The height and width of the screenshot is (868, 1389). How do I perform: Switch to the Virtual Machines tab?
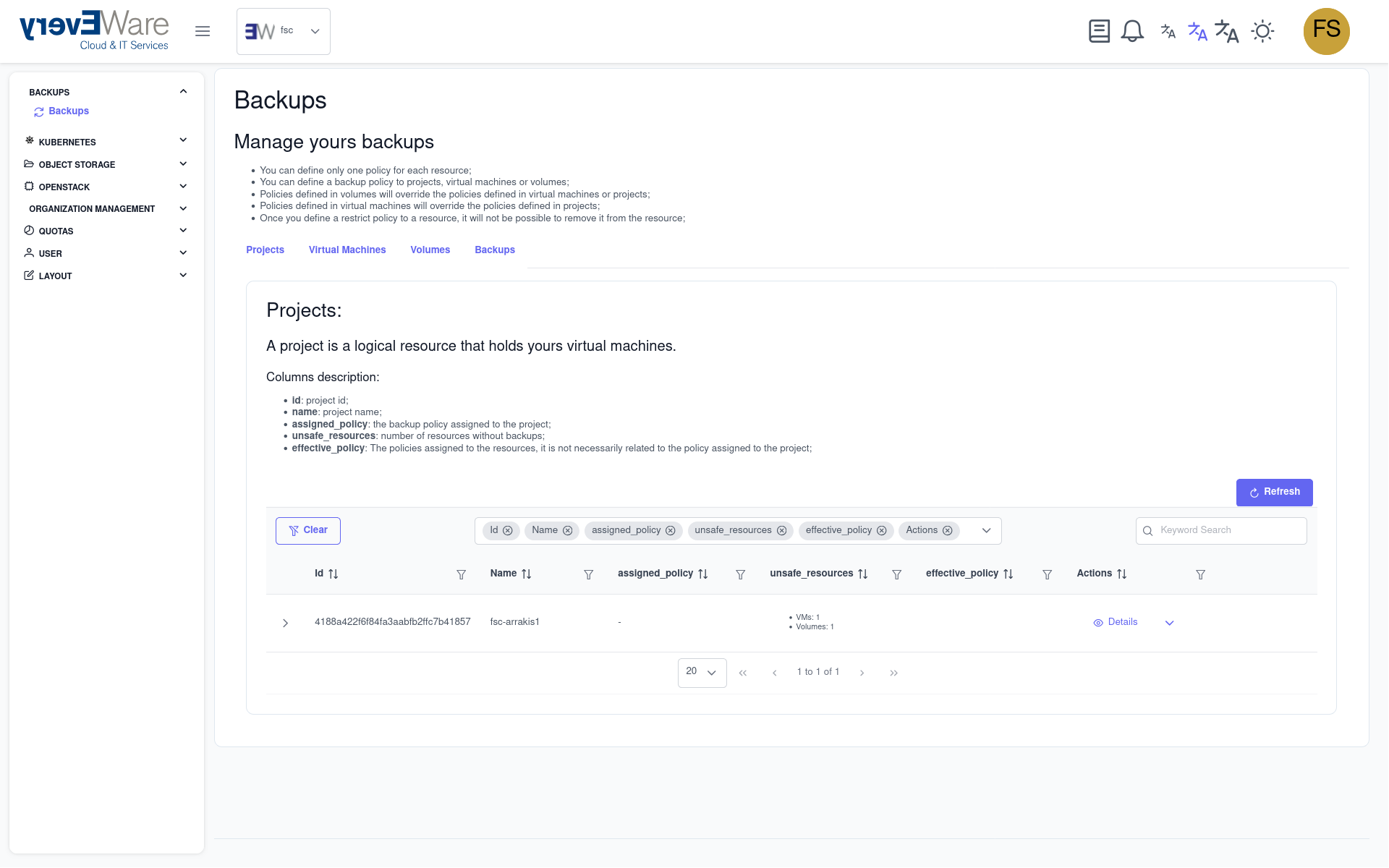(347, 250)
